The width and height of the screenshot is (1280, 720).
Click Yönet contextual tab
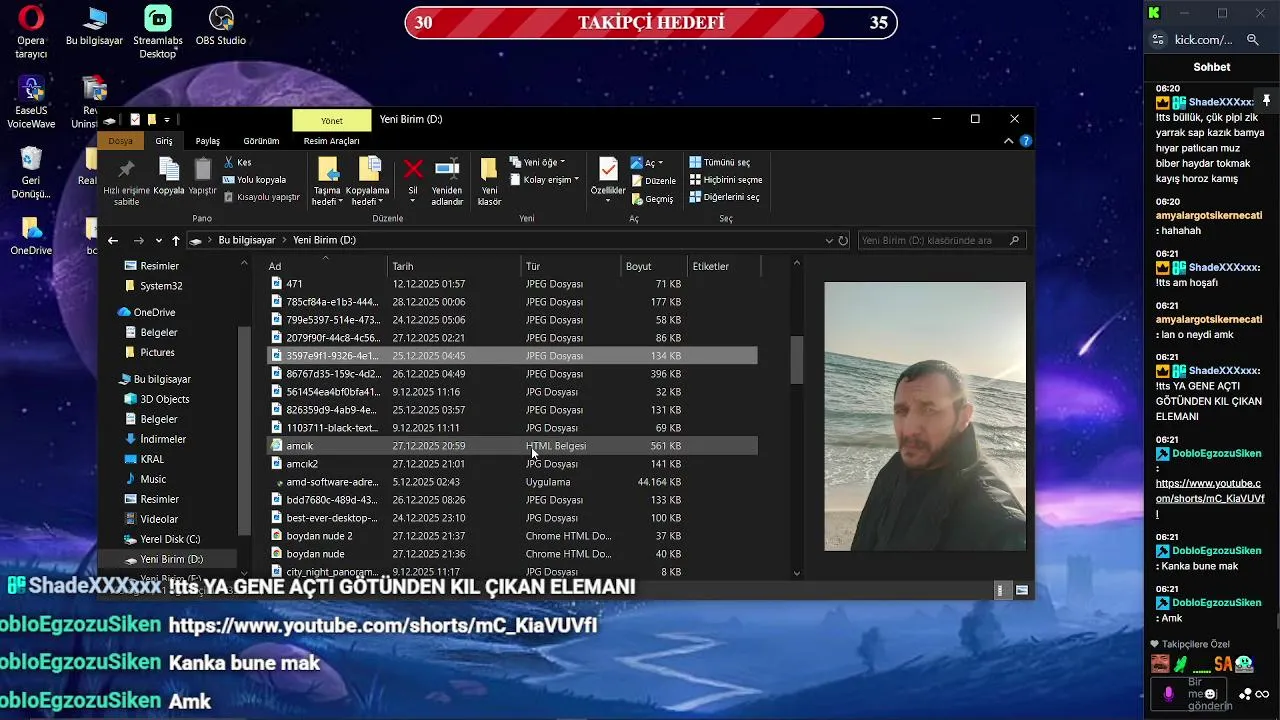(x=332, y=120)
